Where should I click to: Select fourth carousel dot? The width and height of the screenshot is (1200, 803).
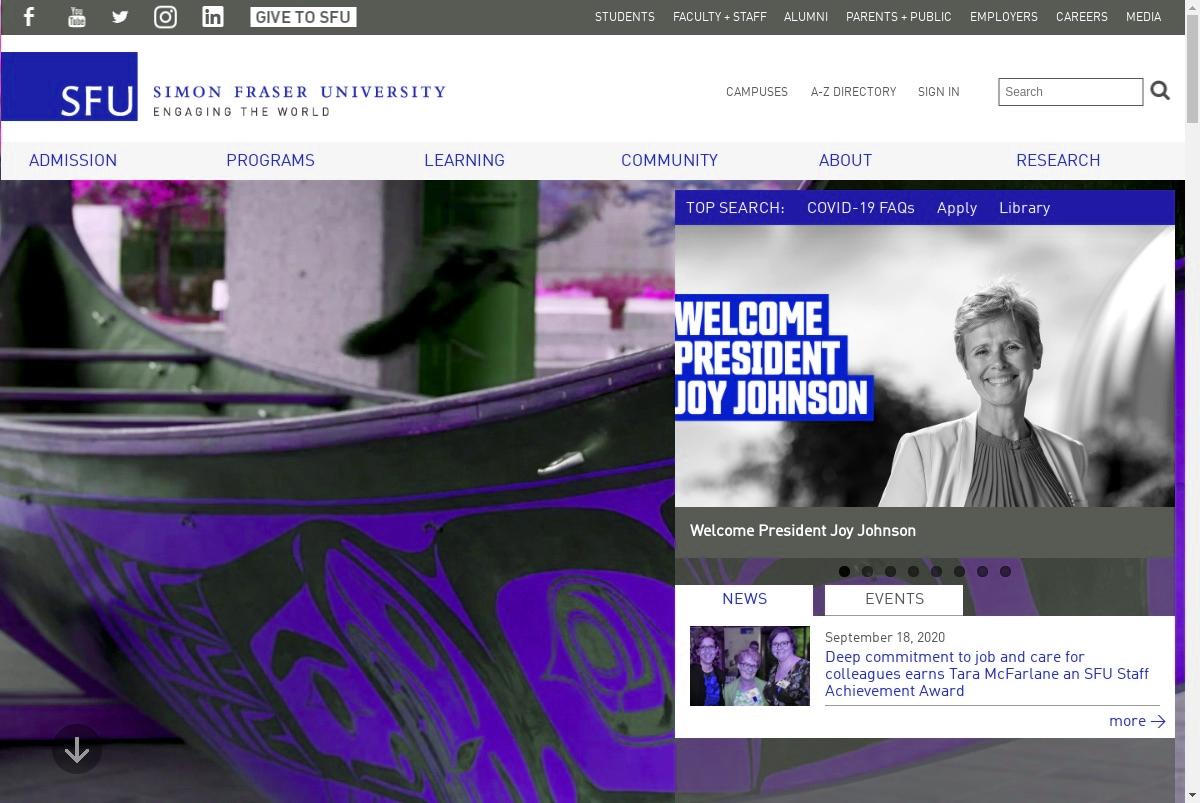tap(913, 572)
